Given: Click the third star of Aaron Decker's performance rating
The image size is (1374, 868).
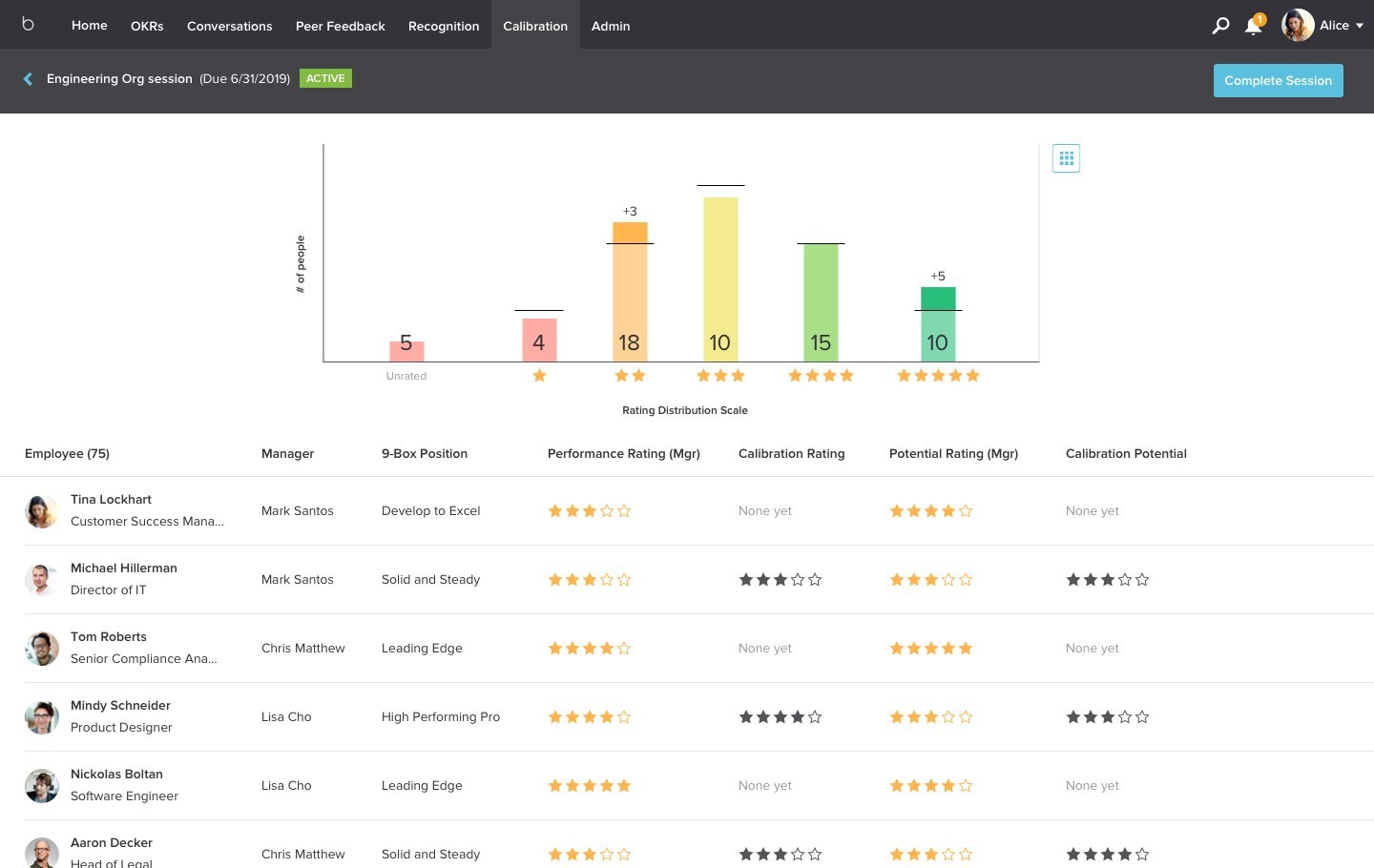Looking at the screenshot, I should click(x=590, y=854).
